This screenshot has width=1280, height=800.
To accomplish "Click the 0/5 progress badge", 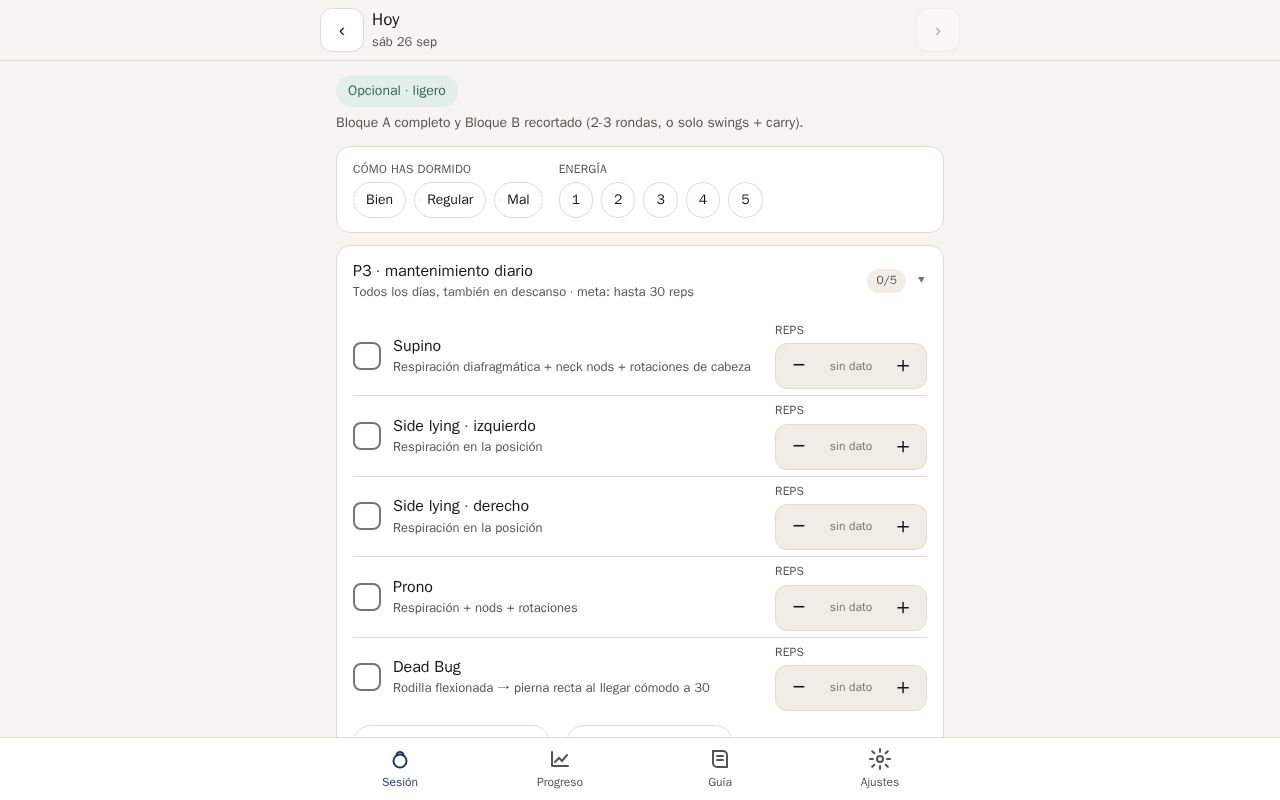I will [886, 281].
